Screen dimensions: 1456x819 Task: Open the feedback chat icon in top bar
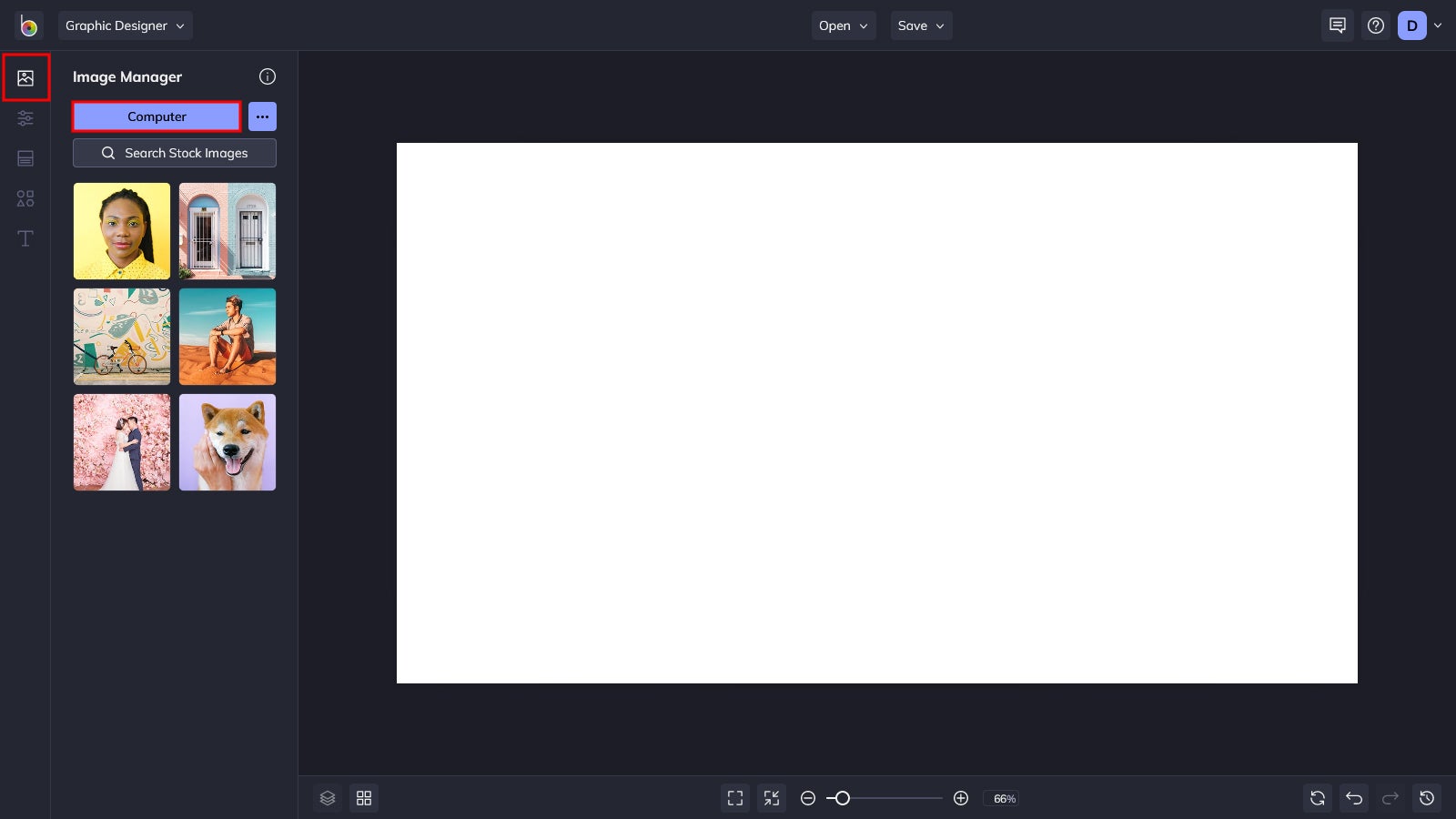click(x=1337, y=25)
